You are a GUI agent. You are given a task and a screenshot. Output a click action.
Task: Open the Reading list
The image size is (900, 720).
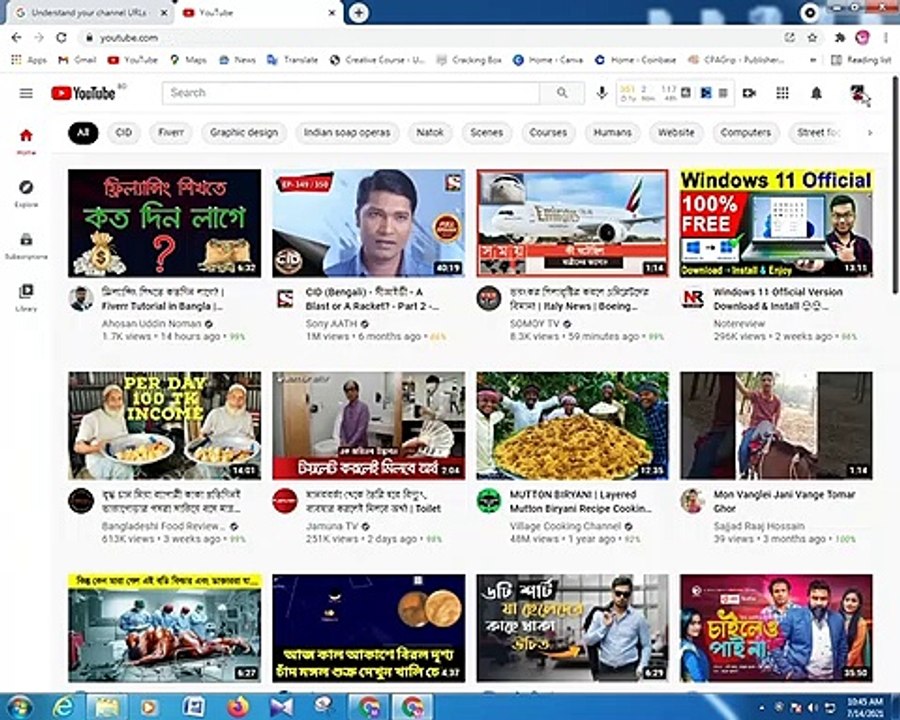tap(861, 60)
